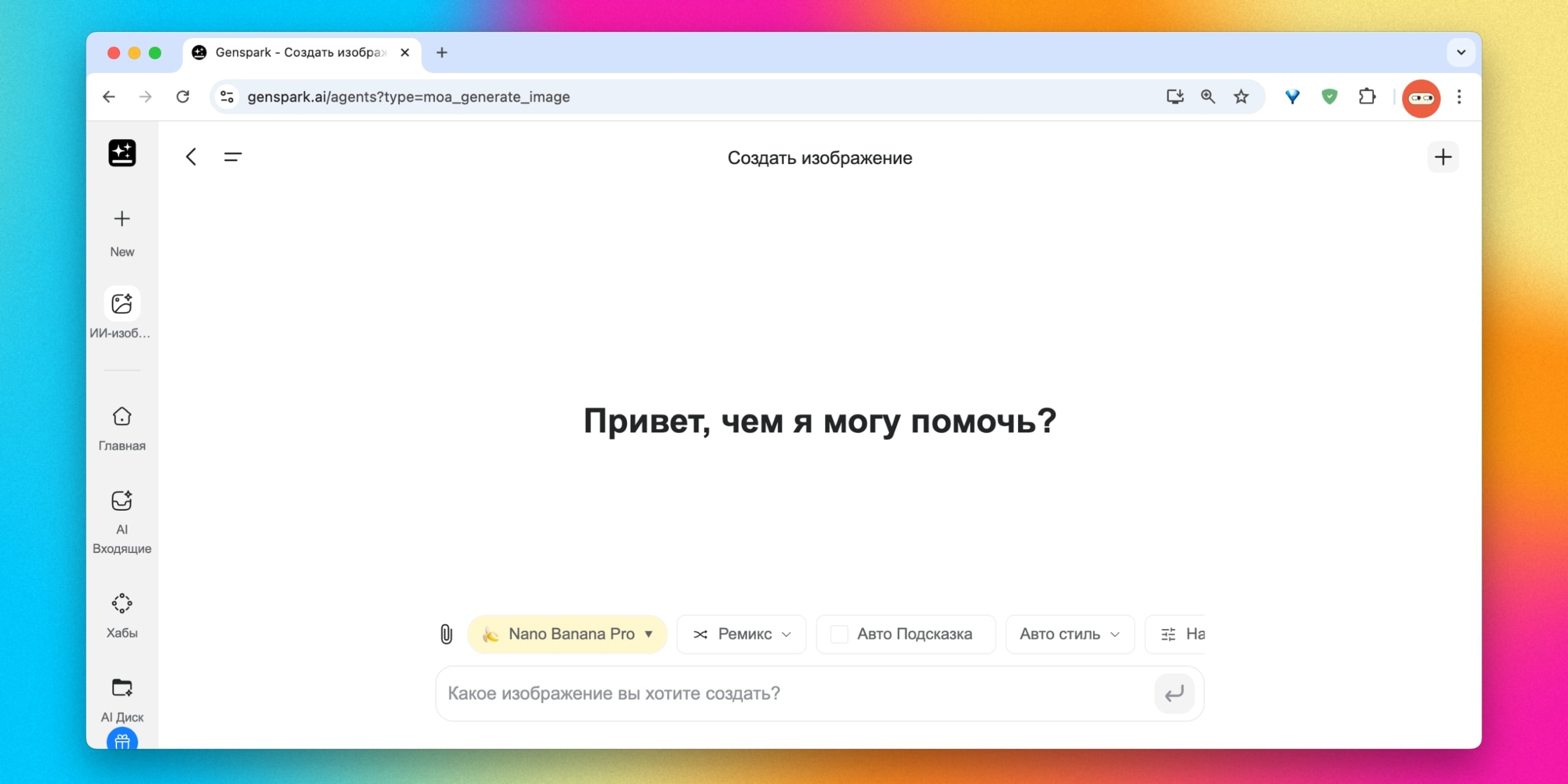The image size is (1568, 784).
Task: Open the conversation history list icon
Action: (232, 157)
